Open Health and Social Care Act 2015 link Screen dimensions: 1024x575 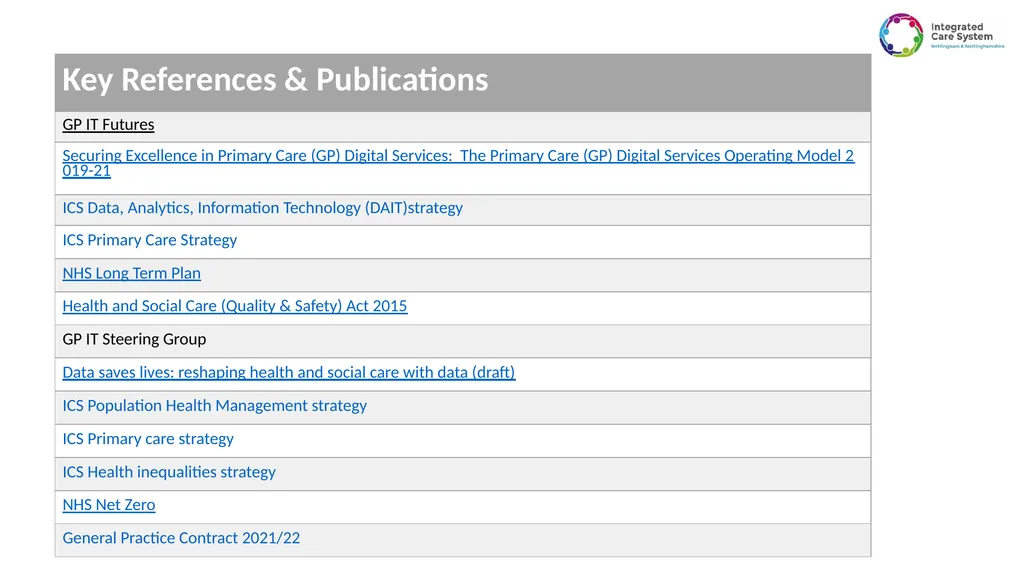pyautogui.click(x=234, y=306)
